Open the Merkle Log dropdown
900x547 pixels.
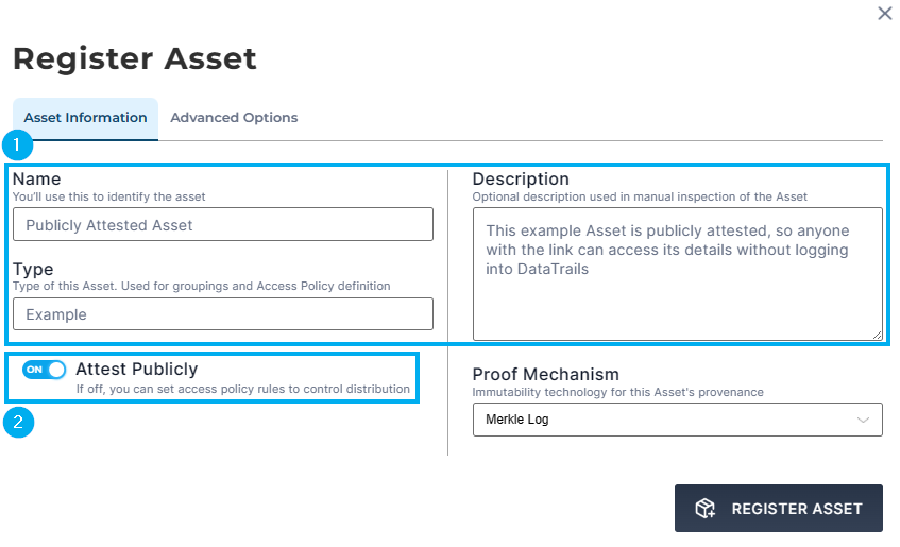pyautogui.click(x=677, y=420)
